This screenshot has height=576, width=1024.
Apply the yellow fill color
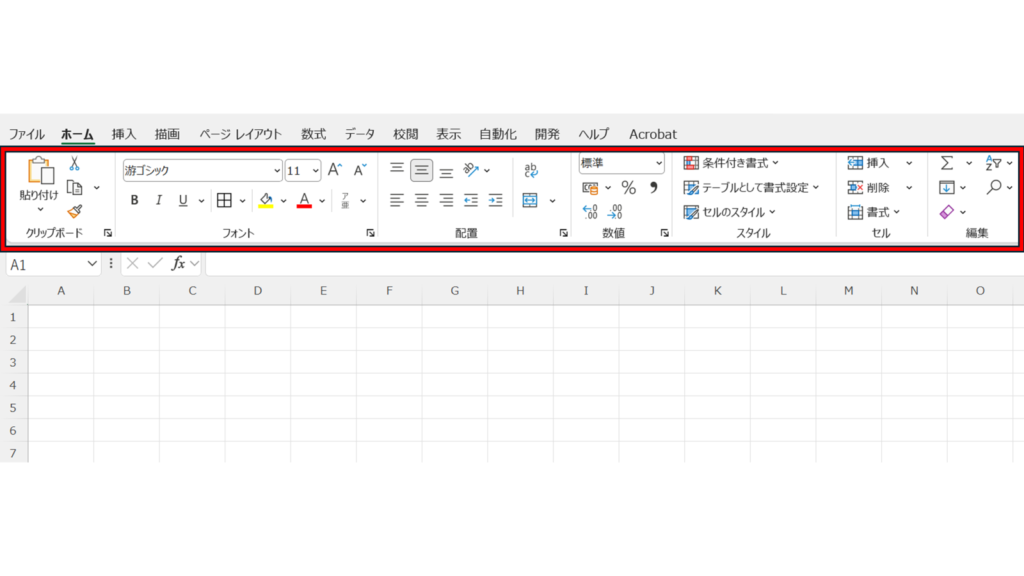266,200
